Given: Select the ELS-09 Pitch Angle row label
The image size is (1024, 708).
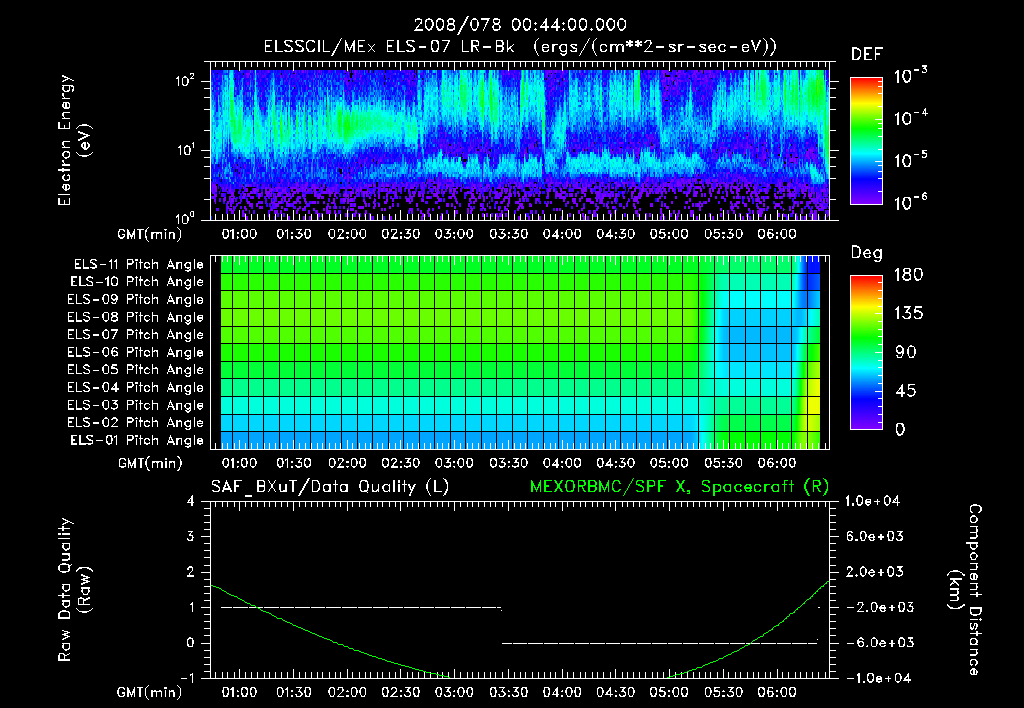Looking at the screenshot, I should (x=135, y=300).
